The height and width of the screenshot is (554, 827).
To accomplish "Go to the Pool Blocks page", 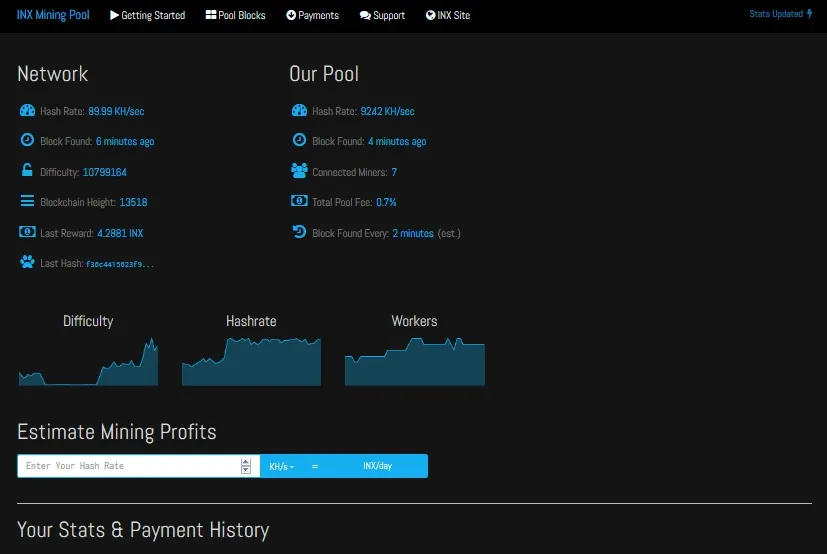I will click(235, 15).
